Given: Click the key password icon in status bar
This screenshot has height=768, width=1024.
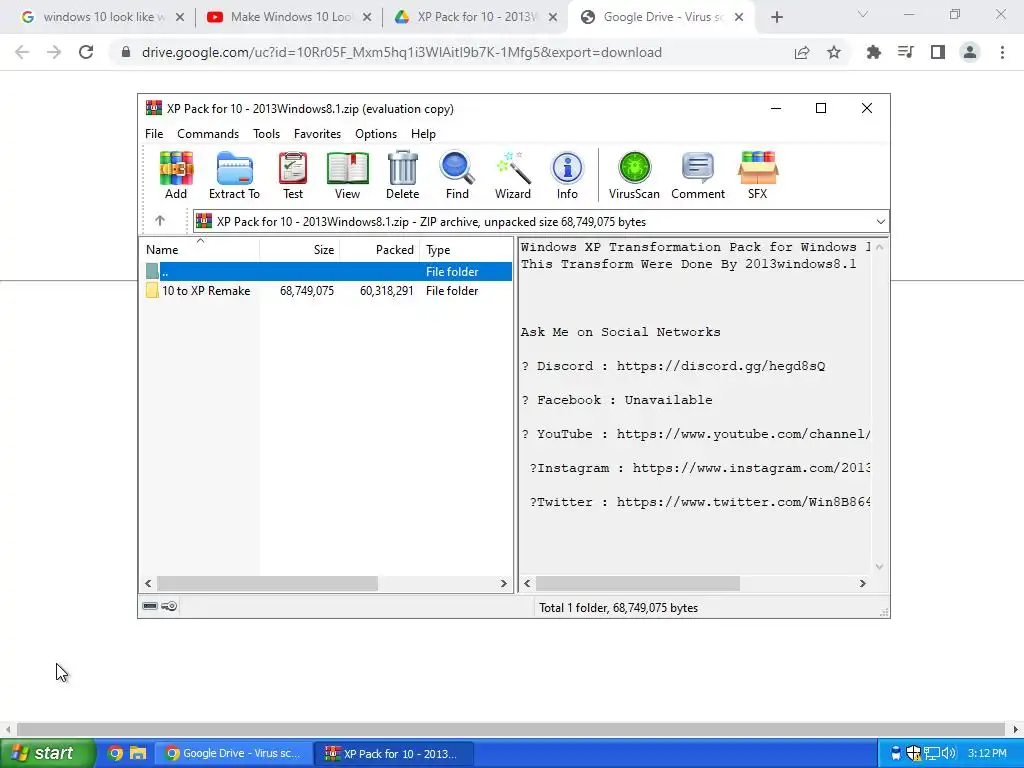Looking at the screenshot, I should [x=169, y=606].
